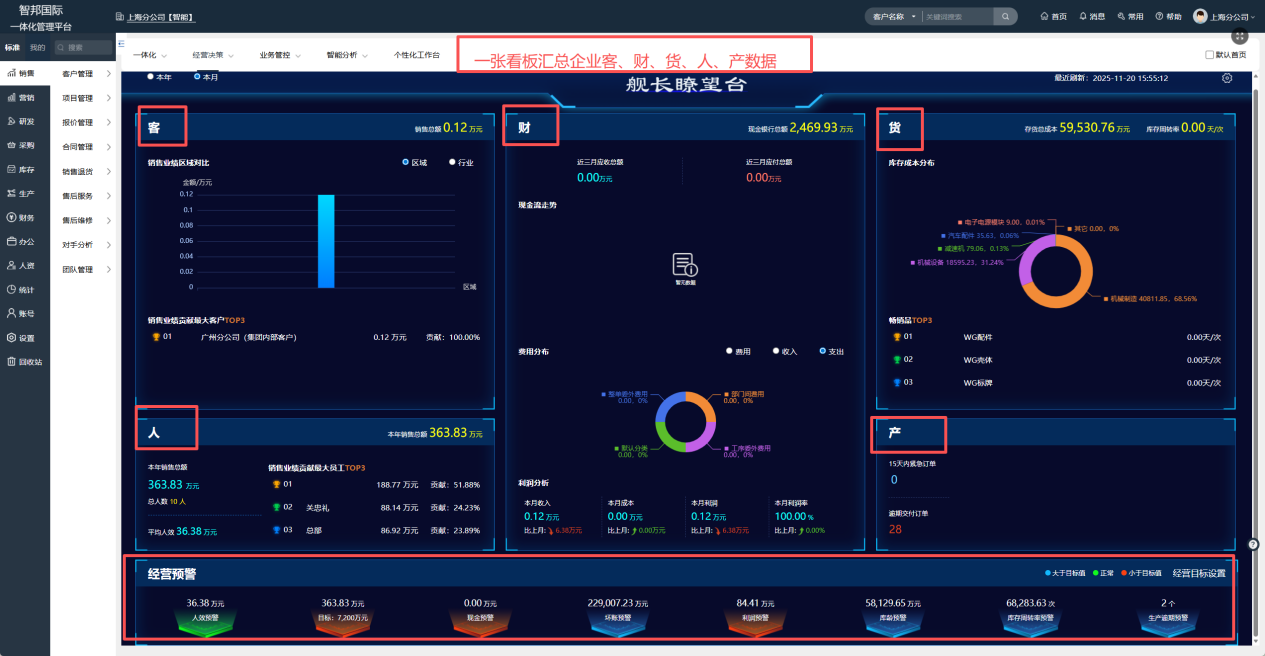The height and width of the screenshot is (656, 1265).
Task: Select the 本年 radio button
Action: click(x=151, y=77)
